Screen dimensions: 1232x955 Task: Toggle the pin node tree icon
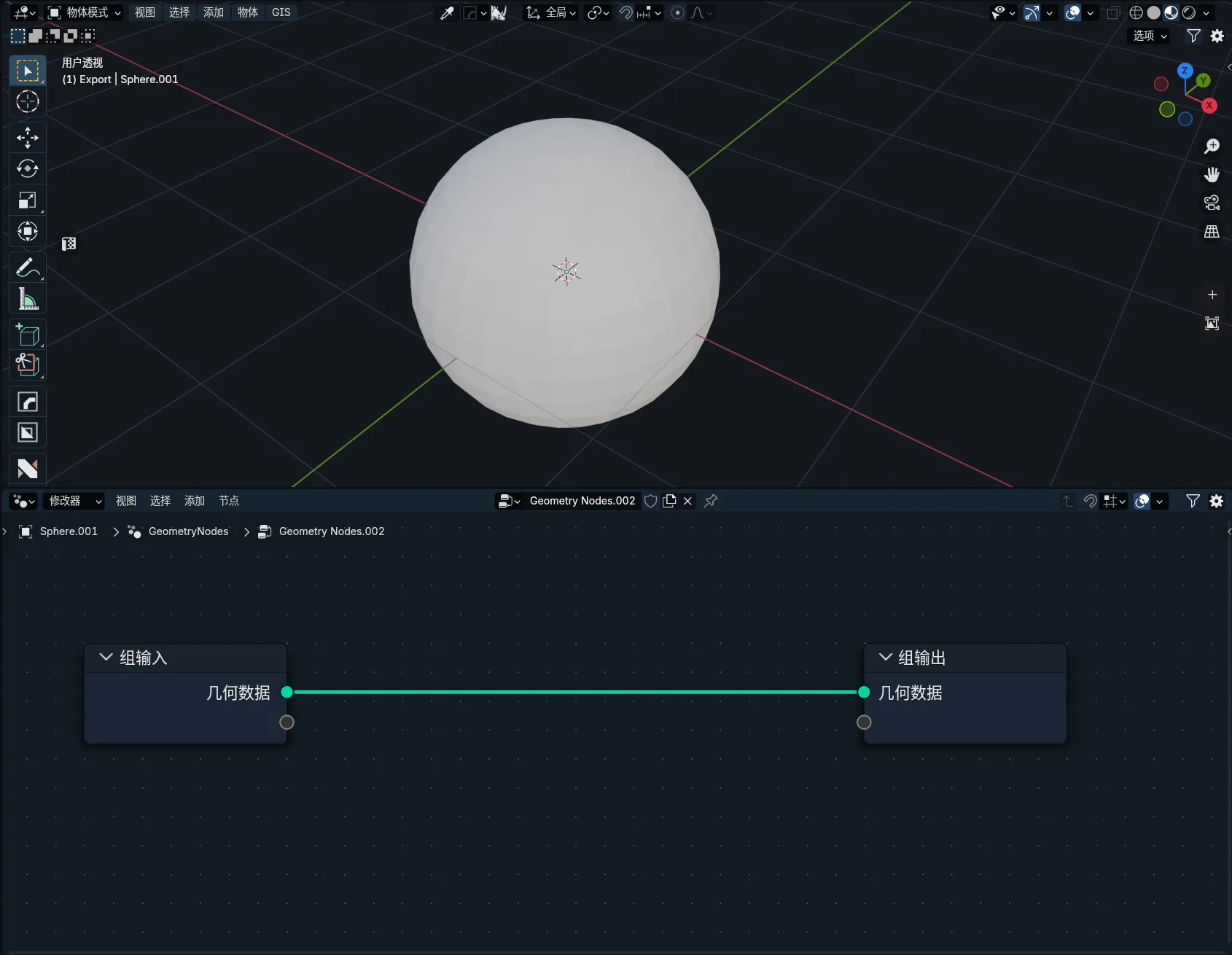[x=711, y=501]
